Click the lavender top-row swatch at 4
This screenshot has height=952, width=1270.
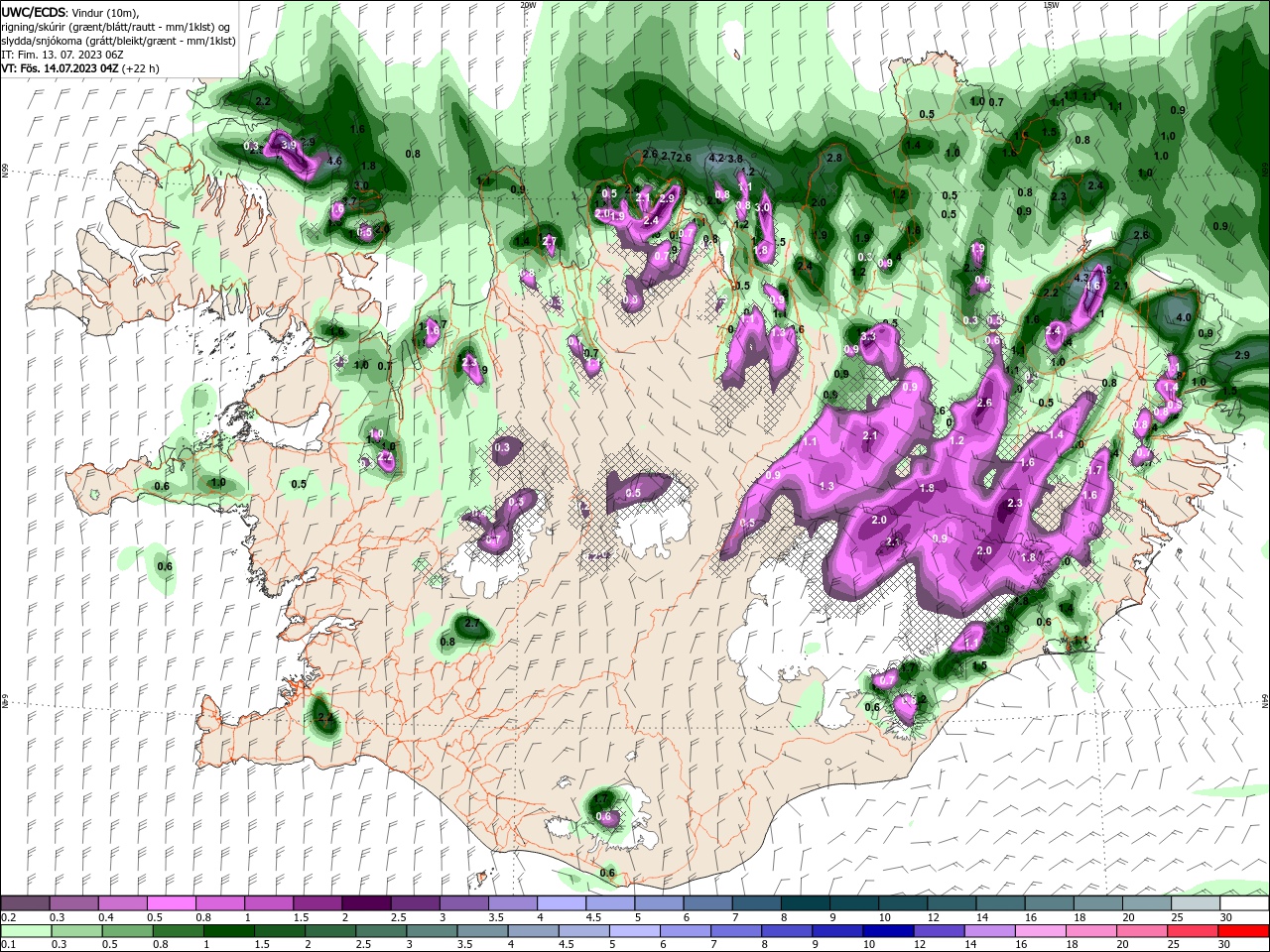click(561, 903)
